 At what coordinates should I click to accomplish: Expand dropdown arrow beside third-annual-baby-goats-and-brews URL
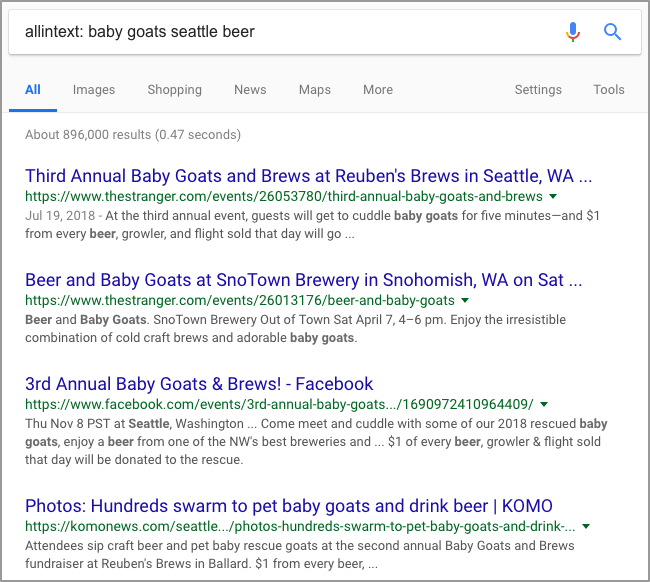(x=553, y=196)
